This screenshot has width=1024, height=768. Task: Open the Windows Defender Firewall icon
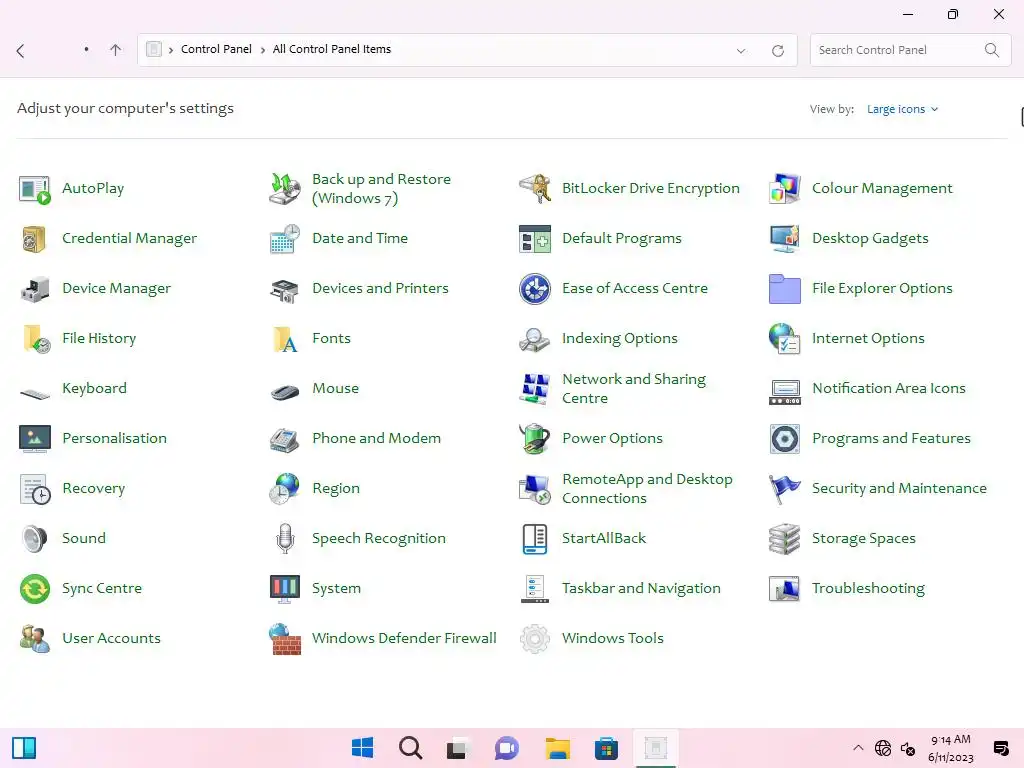(x=285, y=639)
